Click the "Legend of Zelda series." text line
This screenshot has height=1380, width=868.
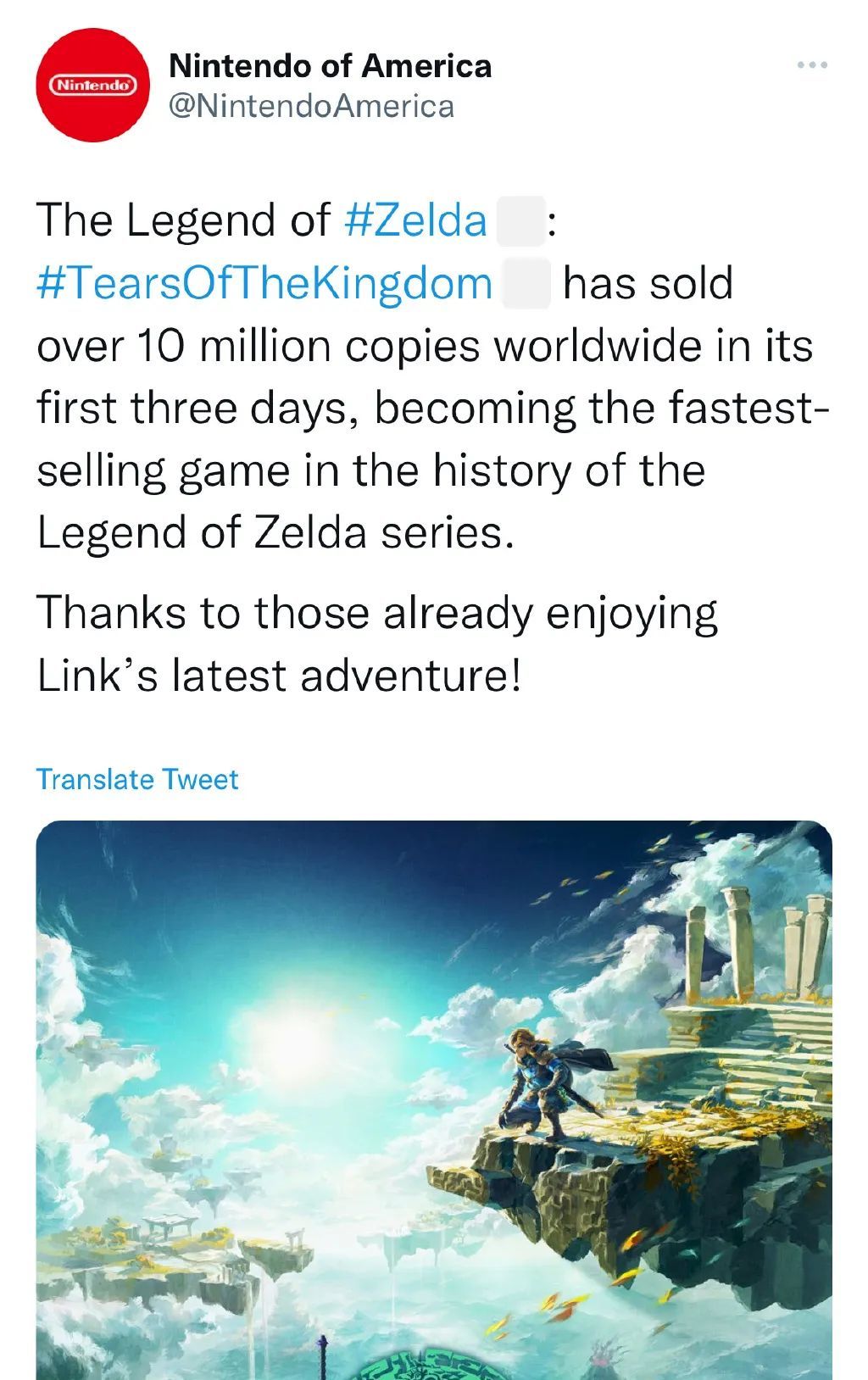pos(275,533)
